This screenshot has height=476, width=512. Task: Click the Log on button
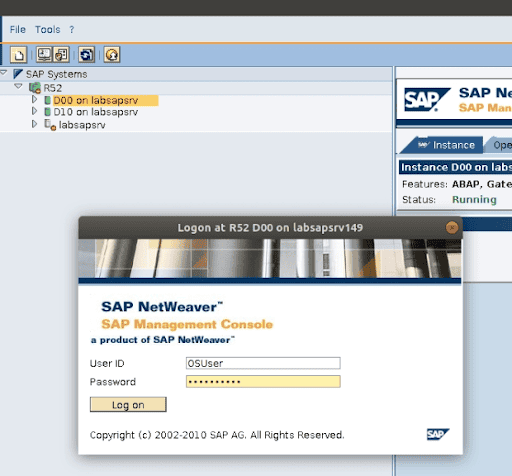(128, 405)
